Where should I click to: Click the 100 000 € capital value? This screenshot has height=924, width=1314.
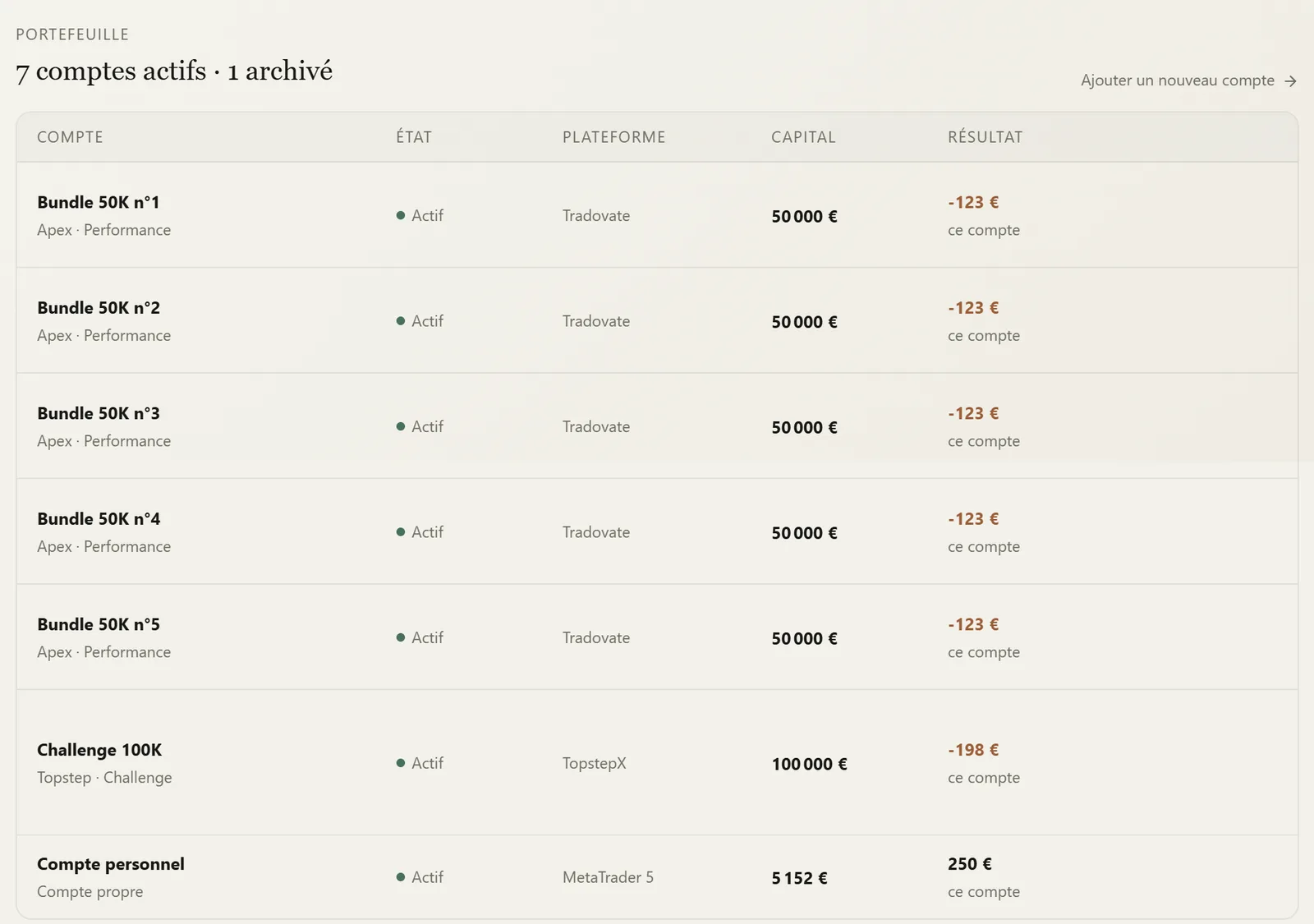(809, 764)
